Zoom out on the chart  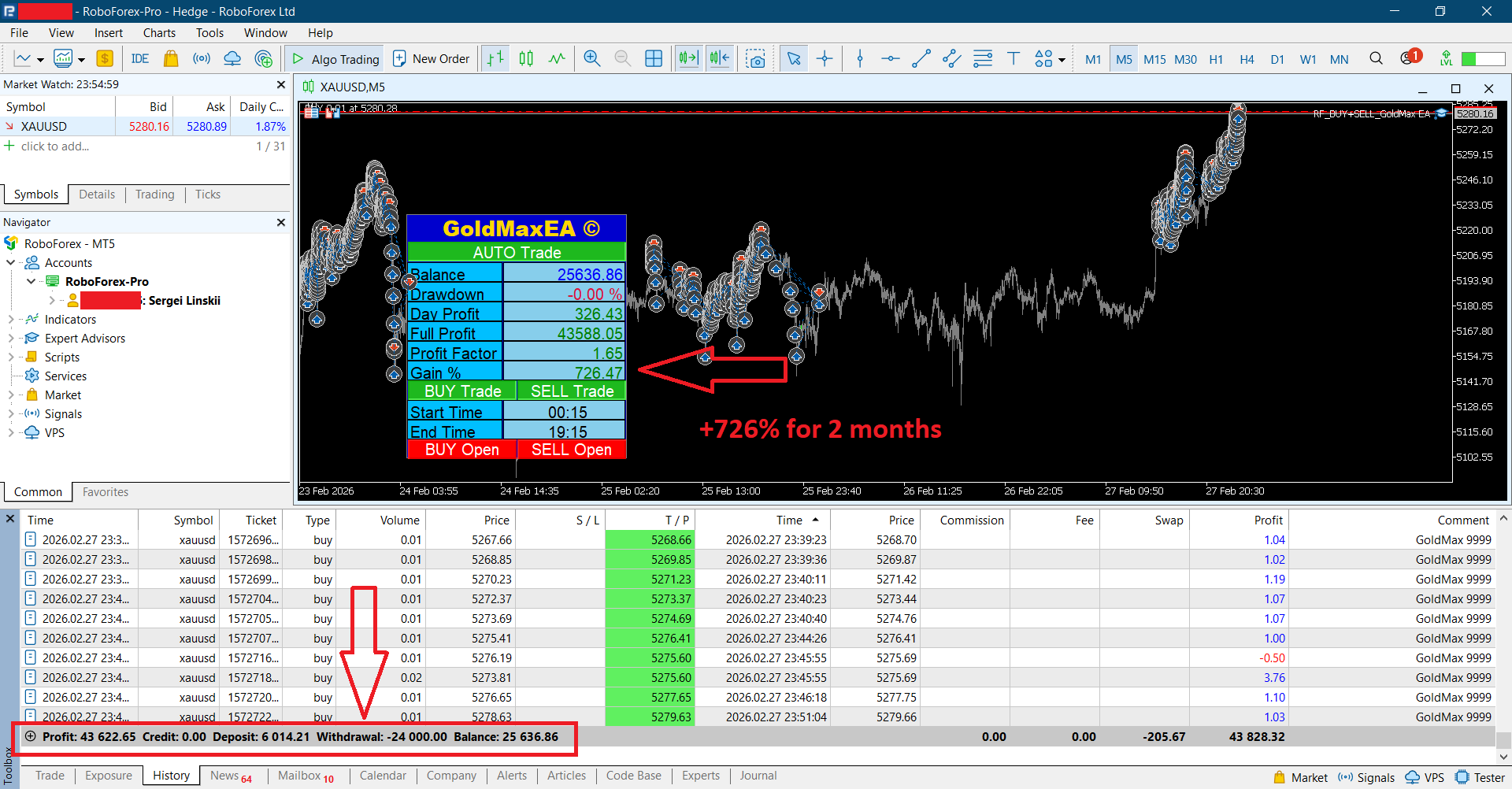tap(622, 59)
